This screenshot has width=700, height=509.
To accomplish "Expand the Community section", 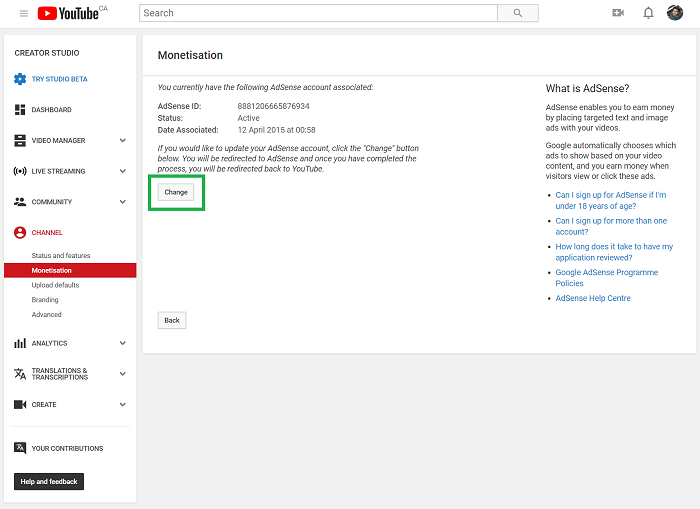I will [123, 202].
